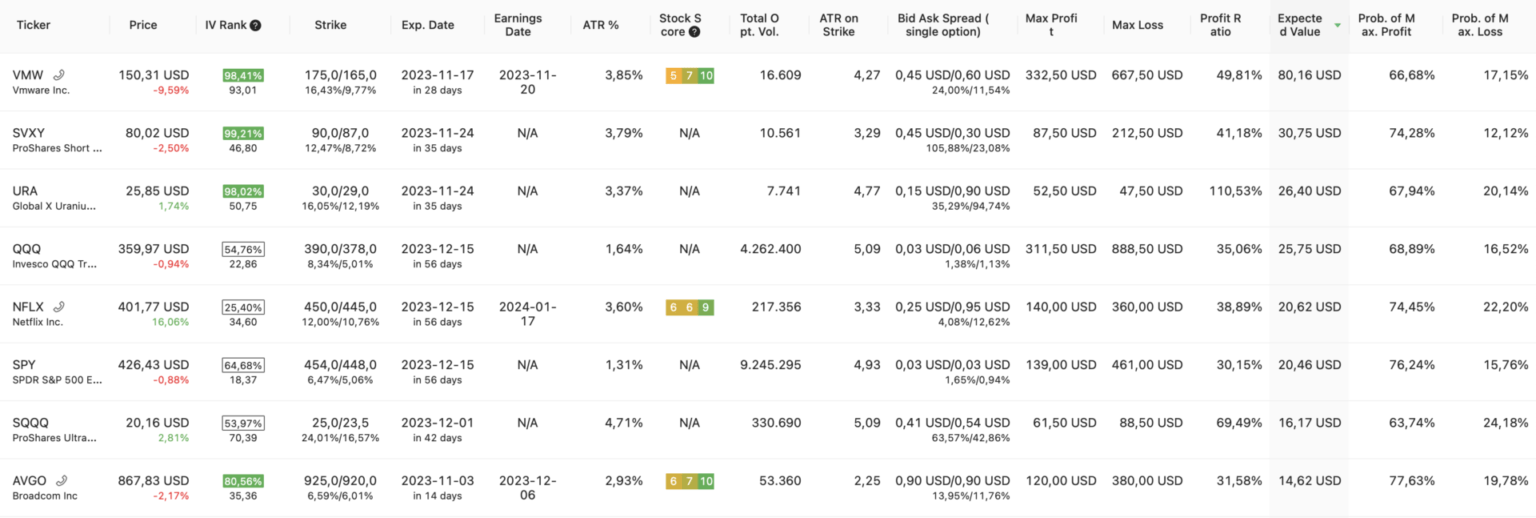The height and width of the screenshot is (518, 1536).
Task: Open the SVXY ticker row link
Action: (29, 133)
